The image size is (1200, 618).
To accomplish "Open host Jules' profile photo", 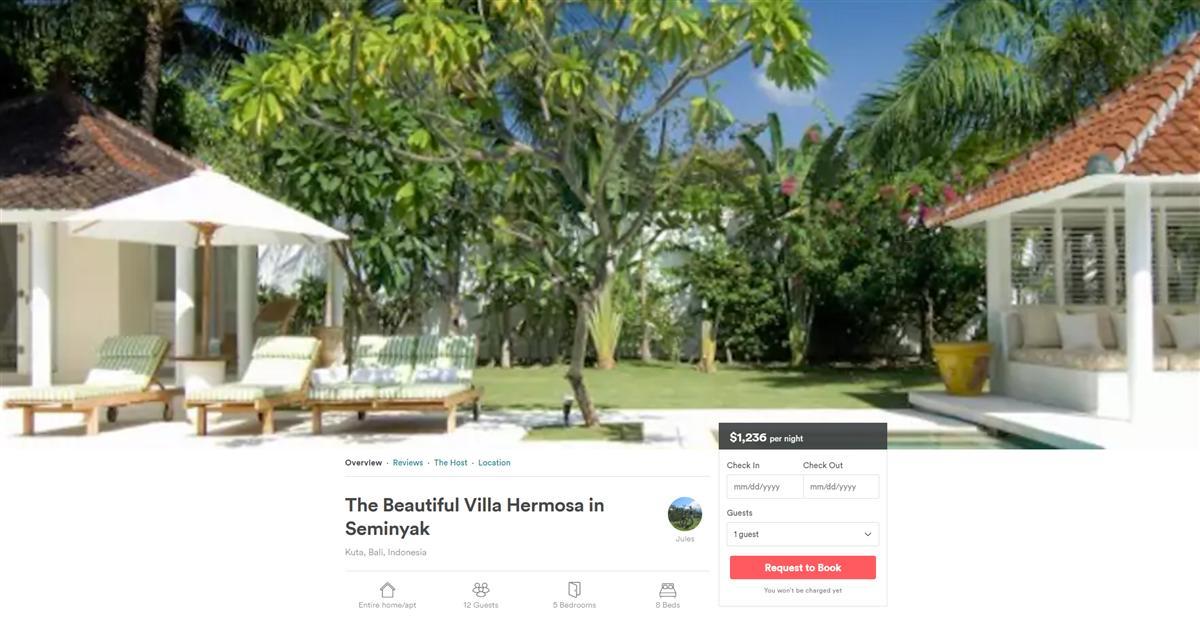I will tap(685, 514).
